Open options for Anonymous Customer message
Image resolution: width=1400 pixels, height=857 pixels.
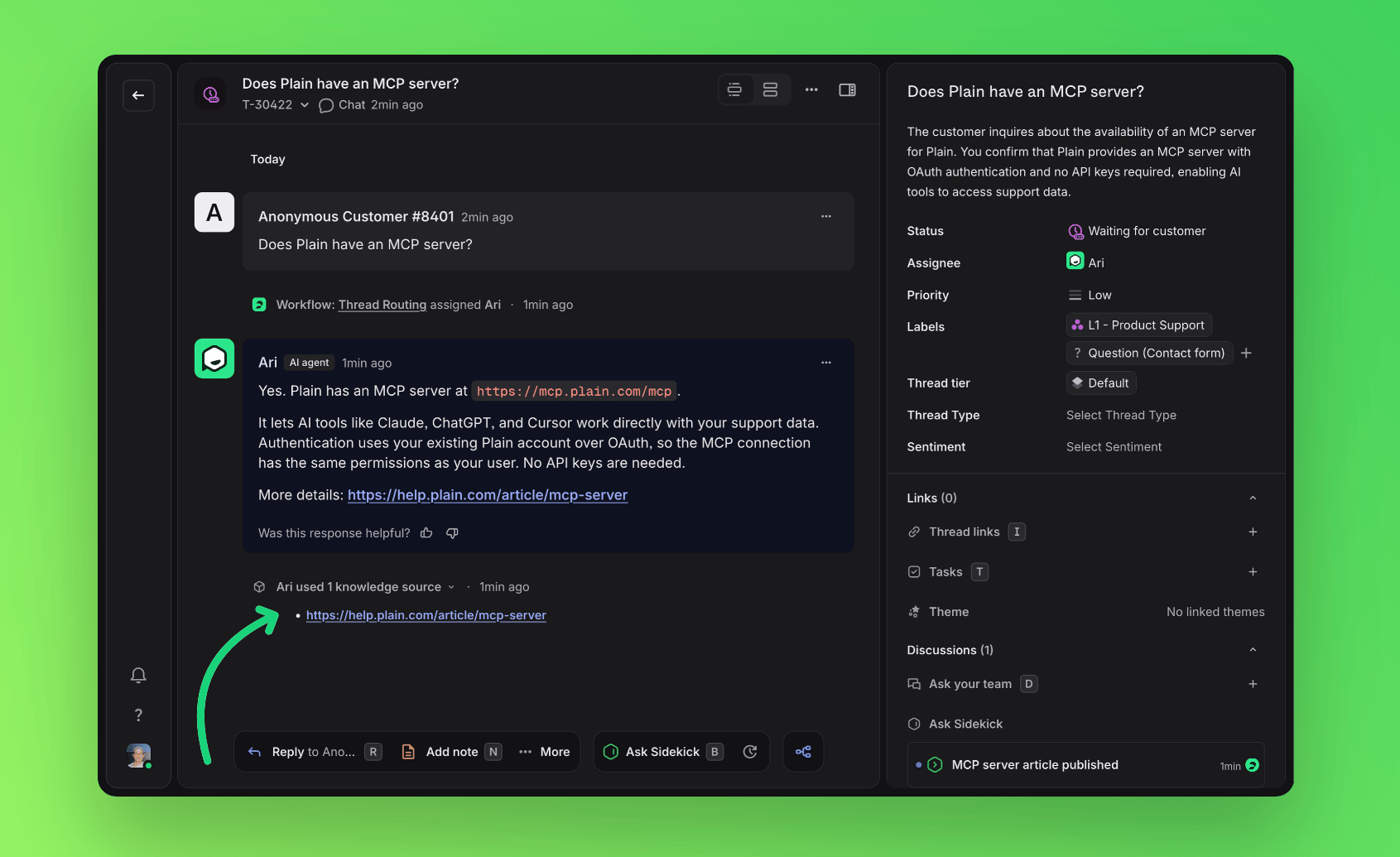tap(826, 216)
